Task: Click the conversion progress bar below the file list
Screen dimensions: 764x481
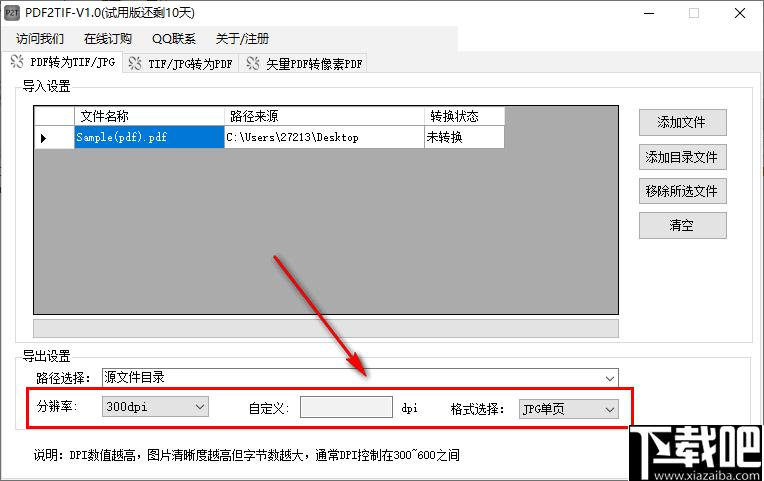Action: click(x=326, y=328)
